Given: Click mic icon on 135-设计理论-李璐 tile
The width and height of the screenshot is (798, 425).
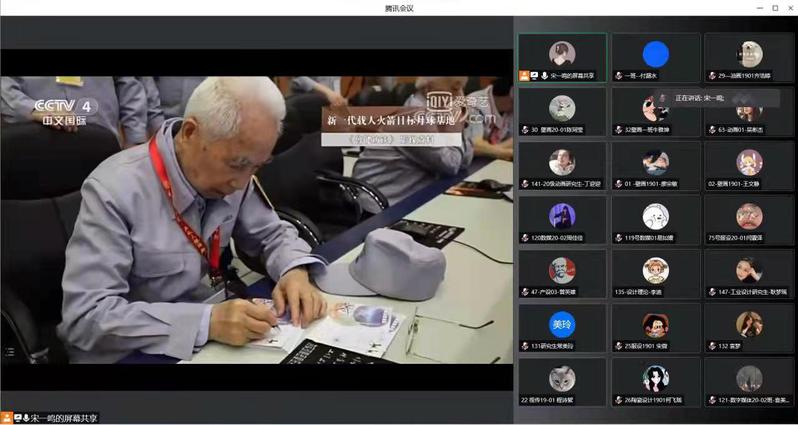Looking at the screenshot, I should coord(619,292).
